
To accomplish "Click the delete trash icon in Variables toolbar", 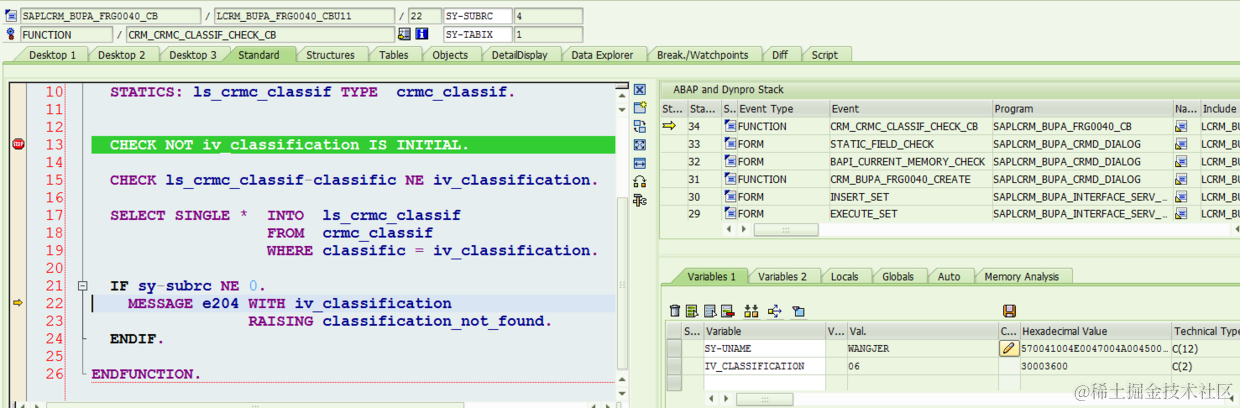I will pyautogui.click(x=675, y=311).
